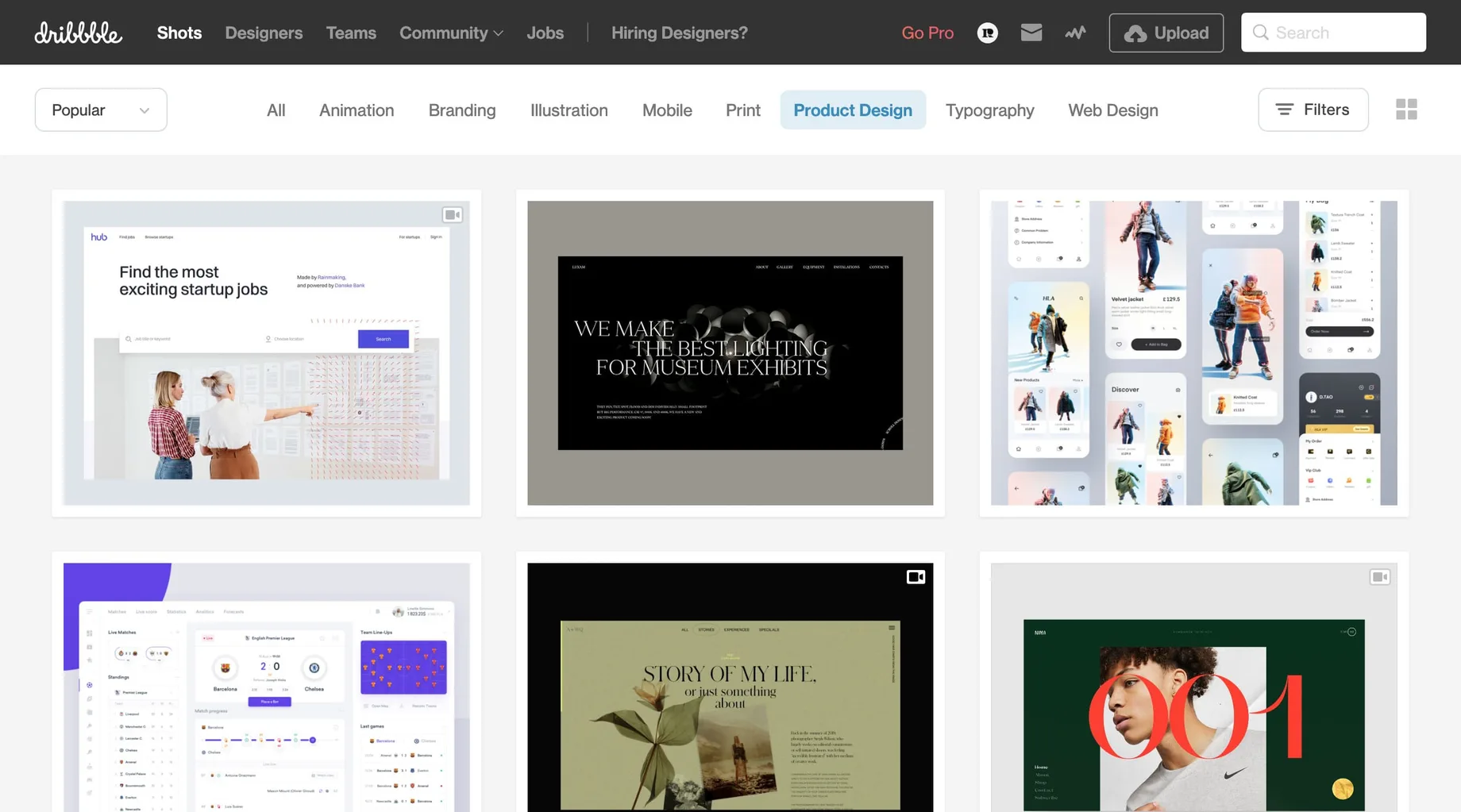Image resolution: width=1461 pixels, height=812 pixels.
Task: Open Hiring Designers? link
Action: (x=679, y=33)
